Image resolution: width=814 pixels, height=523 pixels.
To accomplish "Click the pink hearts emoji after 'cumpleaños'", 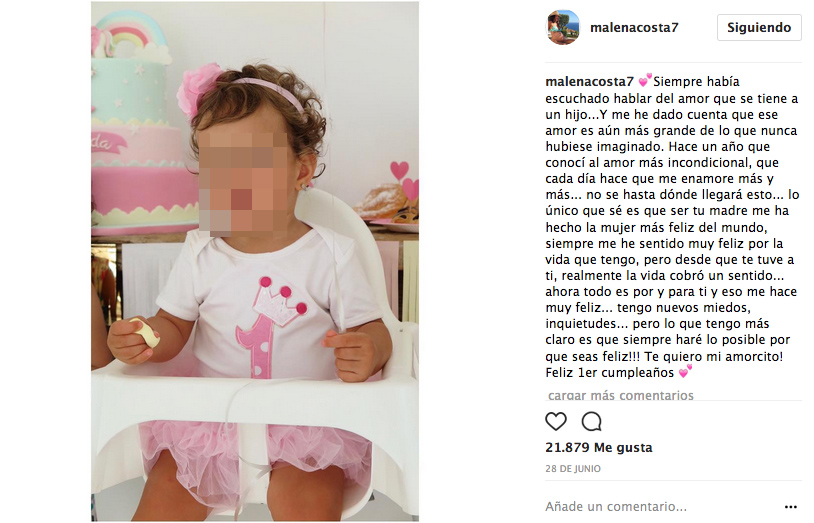I will click(685, 371).
